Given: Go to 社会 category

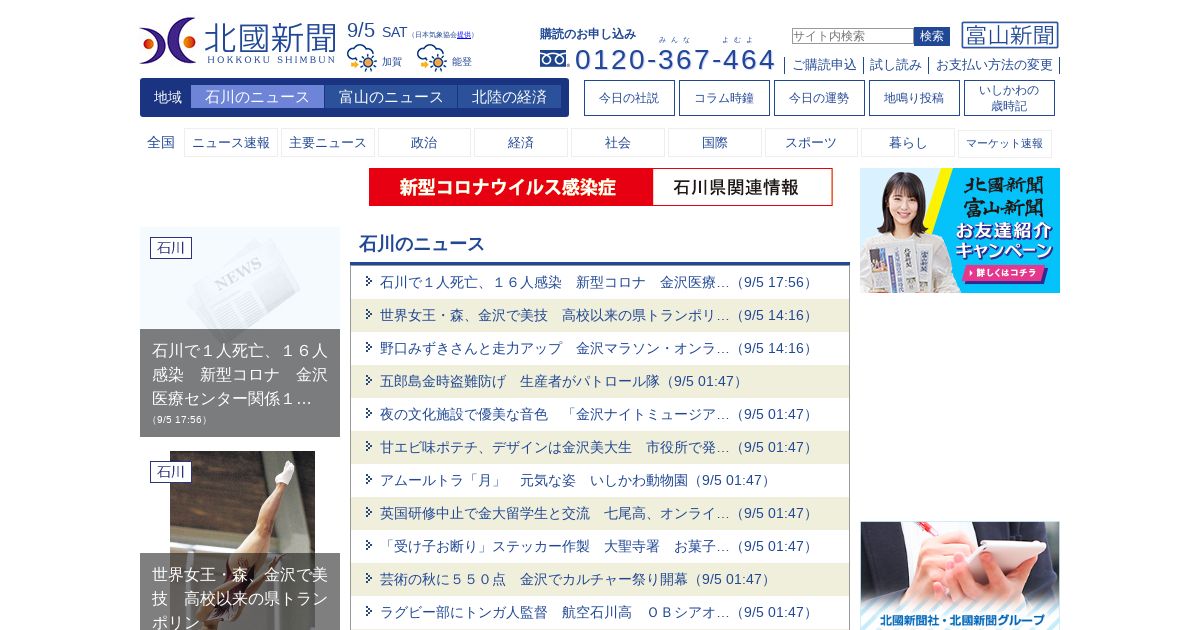Looking at the screenshot, I should (x=618, y=143).
